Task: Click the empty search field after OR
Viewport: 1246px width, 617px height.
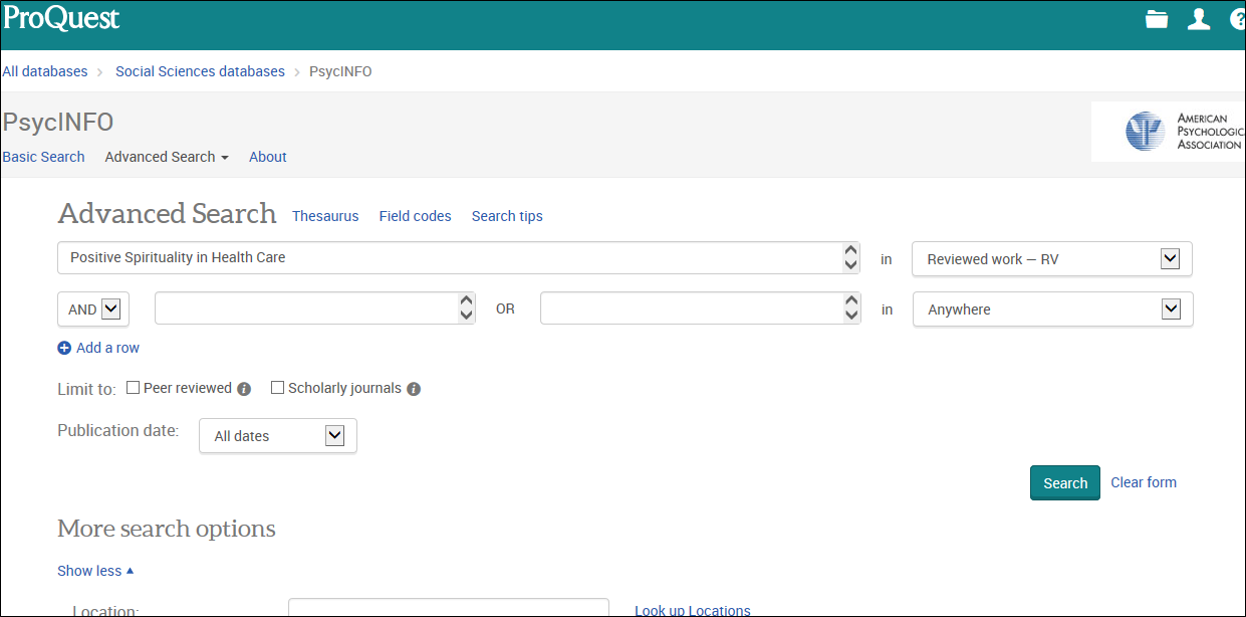Action: tap(700, 308)
